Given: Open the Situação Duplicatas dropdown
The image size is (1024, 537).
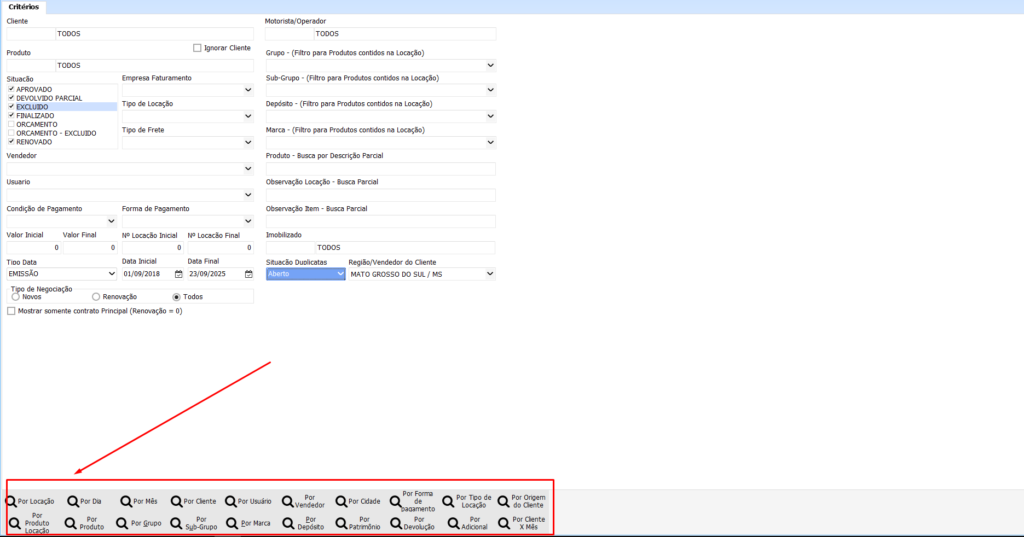Looking at the screenshot, I should [339, 273].
